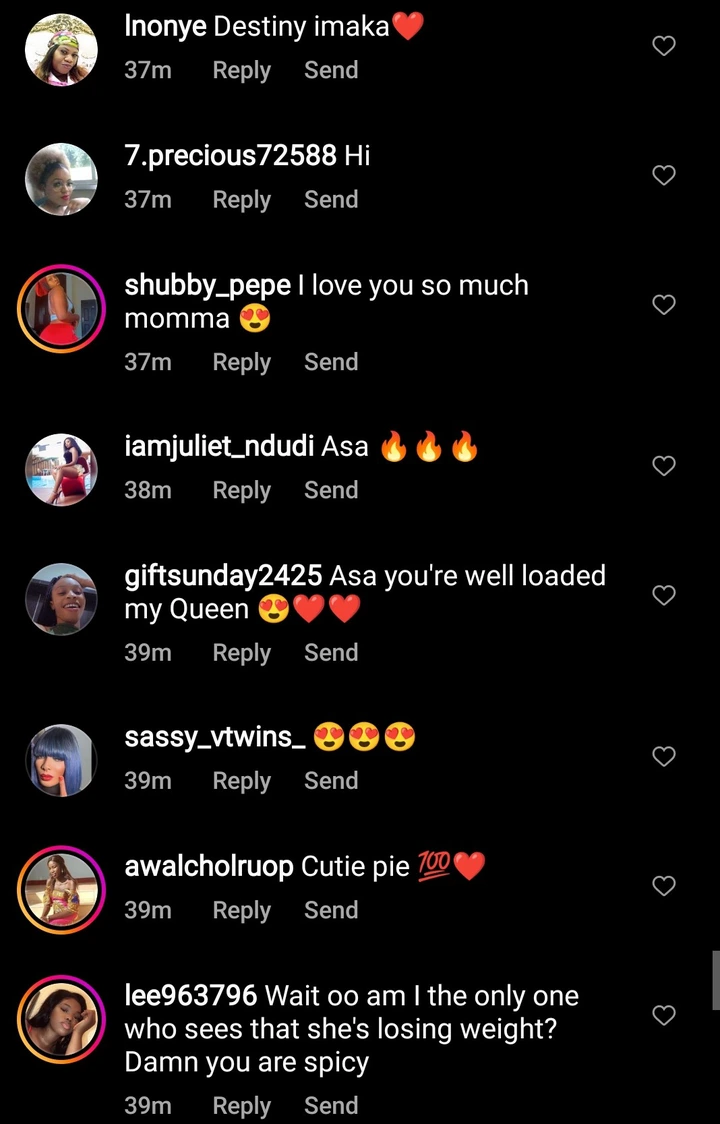Heart giftsunday2425's "well loaded" comment
The width and height of the screenshot is (720, 1124).
tap(664, 595)
